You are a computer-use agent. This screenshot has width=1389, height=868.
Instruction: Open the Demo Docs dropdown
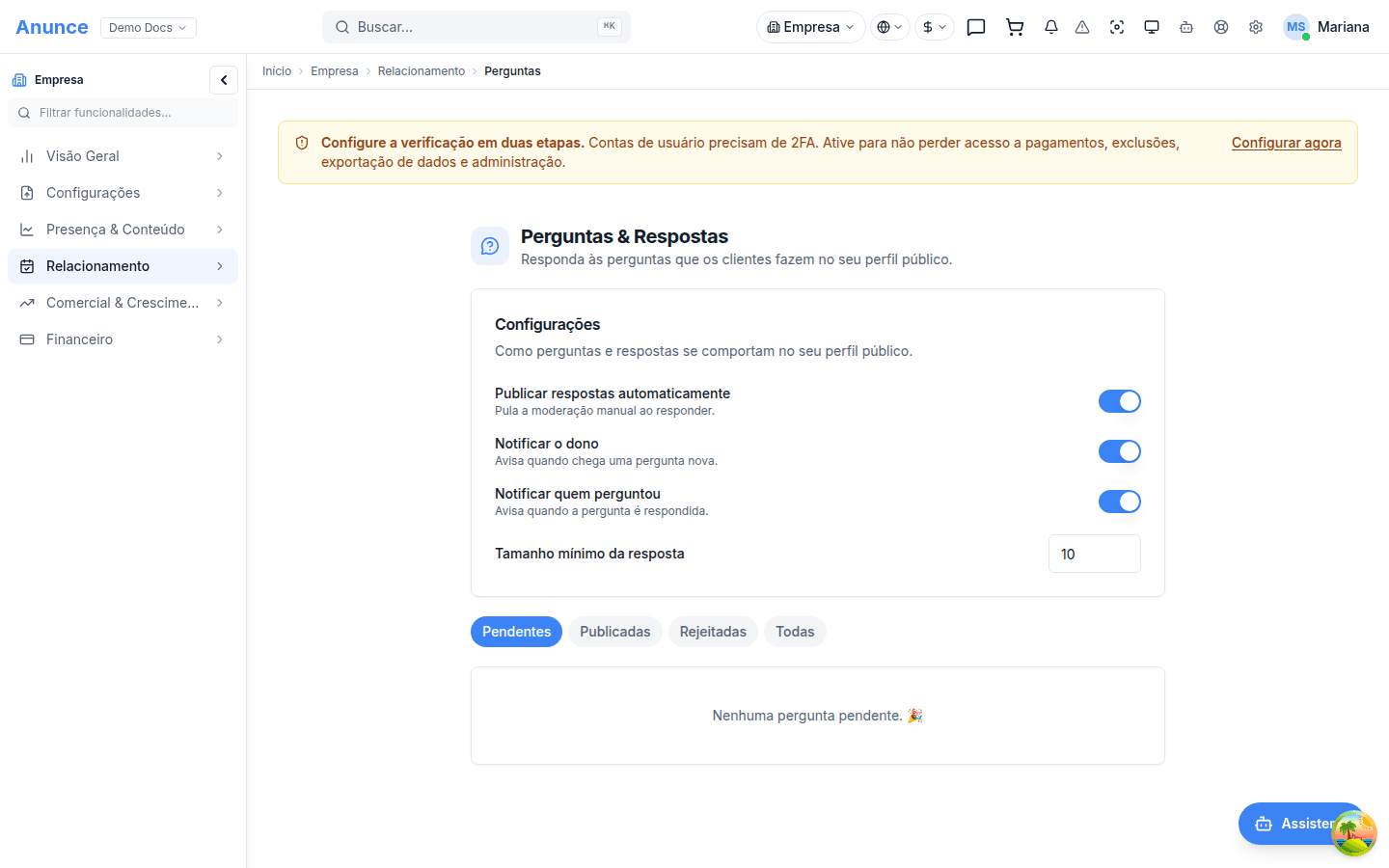pos(149,27)
